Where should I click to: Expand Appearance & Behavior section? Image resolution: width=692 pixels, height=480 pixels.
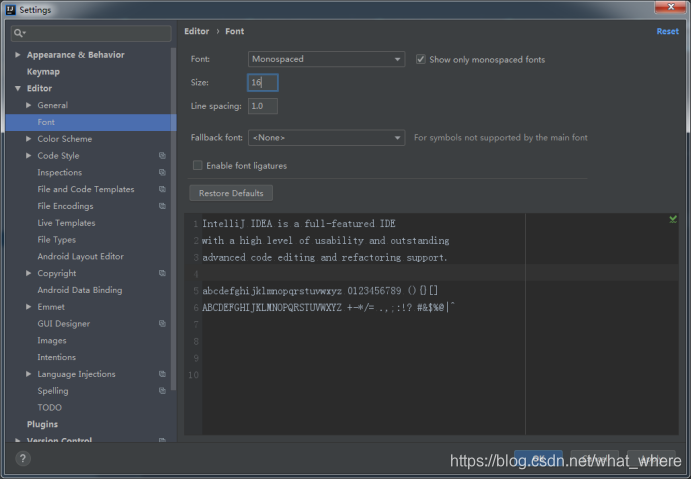[x=18, y=55]
